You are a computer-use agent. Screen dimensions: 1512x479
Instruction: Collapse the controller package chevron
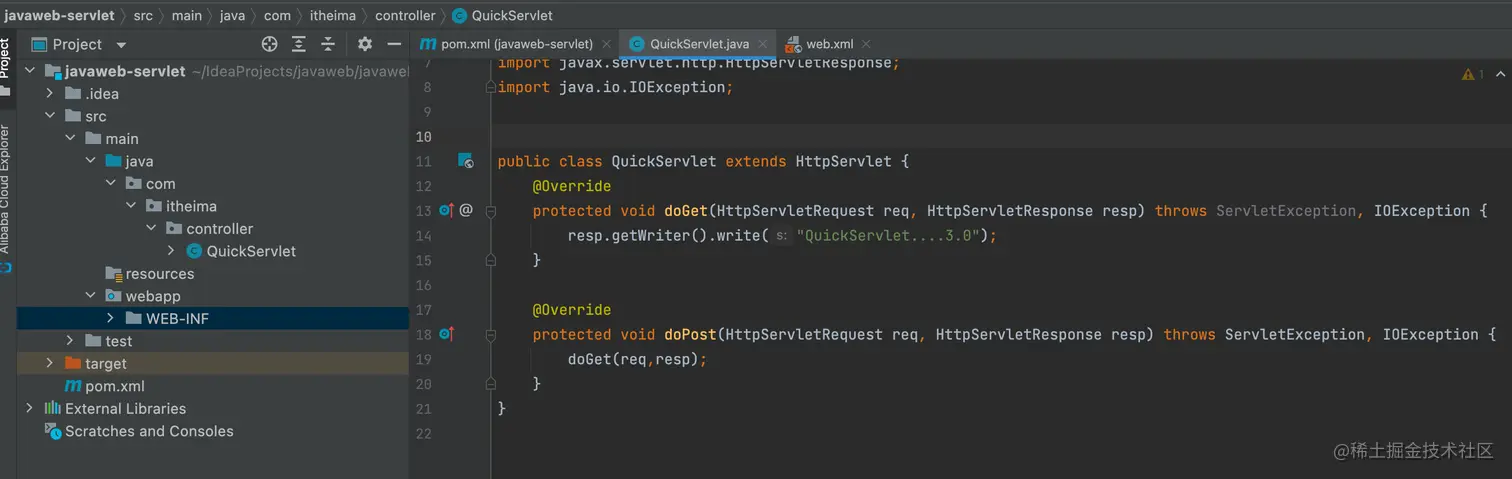[151, 229]
